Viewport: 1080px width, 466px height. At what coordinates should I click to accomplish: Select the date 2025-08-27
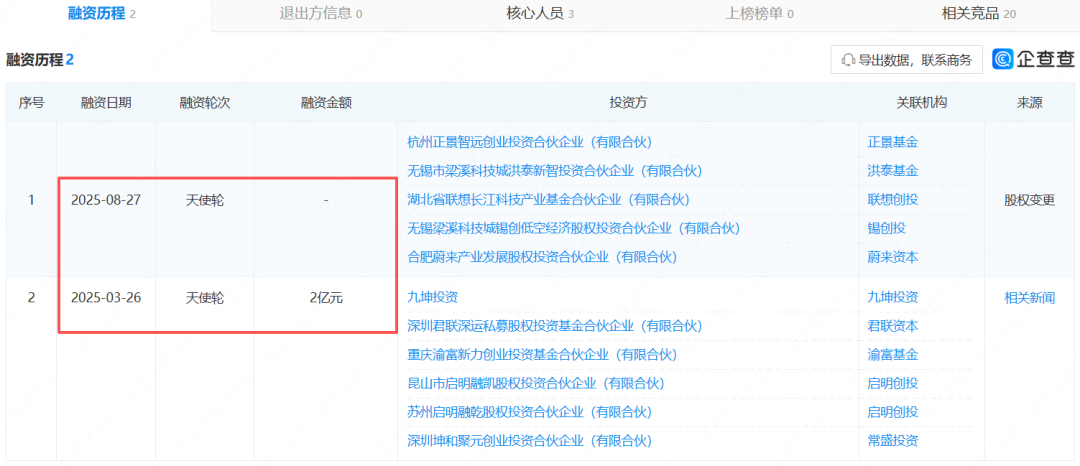[106, 200]
